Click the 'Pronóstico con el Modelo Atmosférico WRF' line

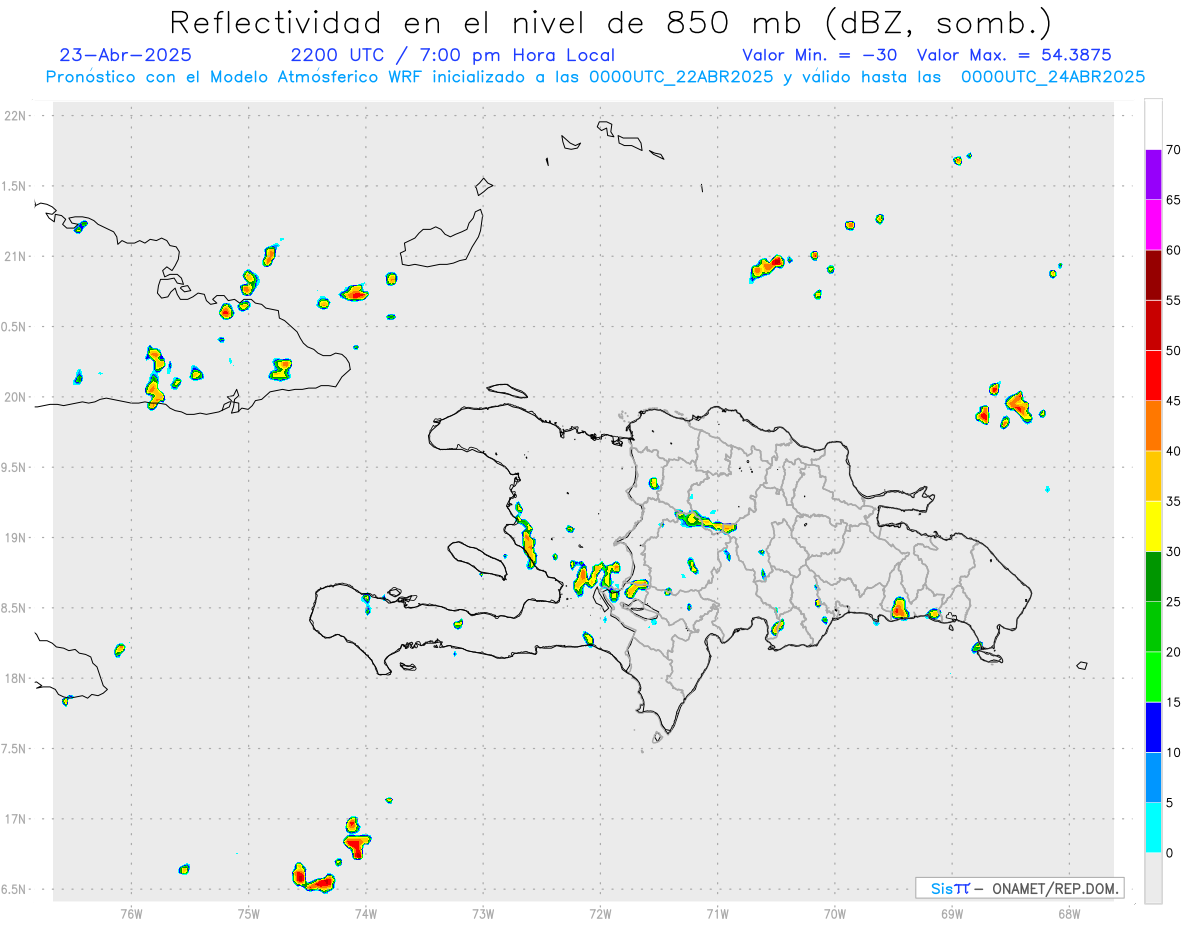coord(595,77)
